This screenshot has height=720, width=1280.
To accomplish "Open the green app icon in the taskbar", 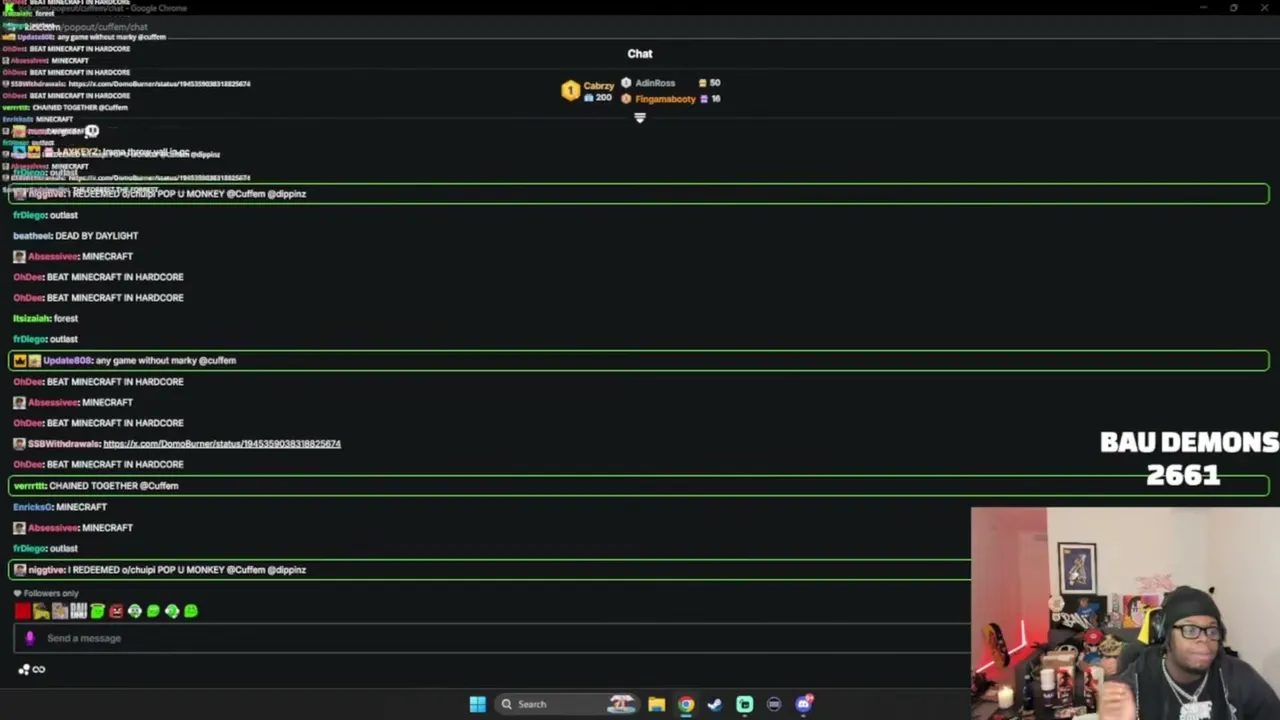I will coord(745,704).
